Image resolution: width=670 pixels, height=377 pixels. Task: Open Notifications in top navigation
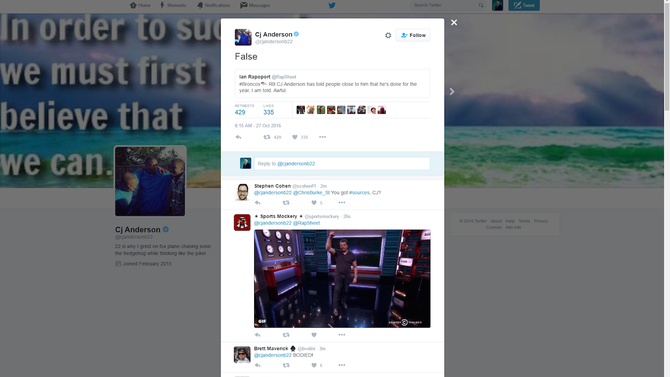tap(213, 5)
